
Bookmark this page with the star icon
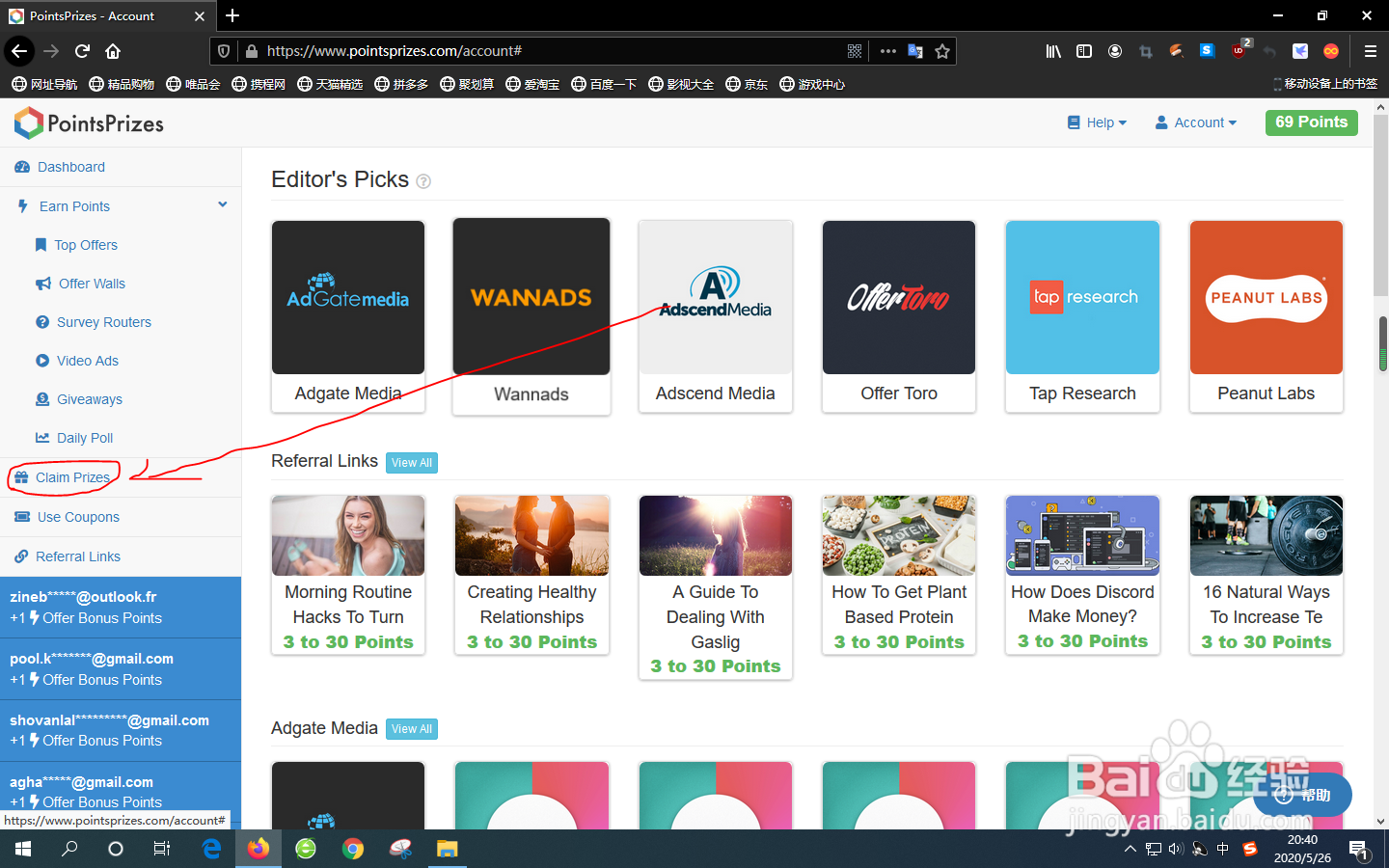(x=942, y=51)
